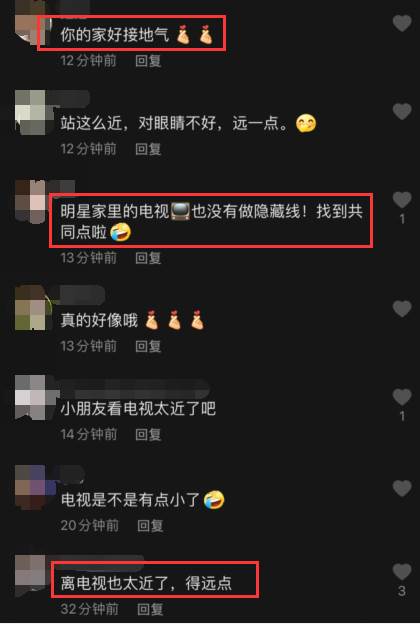Like the comment '真的好像哦'
The width and height of the screenshot is (420, 624).
tap(402, 309)
